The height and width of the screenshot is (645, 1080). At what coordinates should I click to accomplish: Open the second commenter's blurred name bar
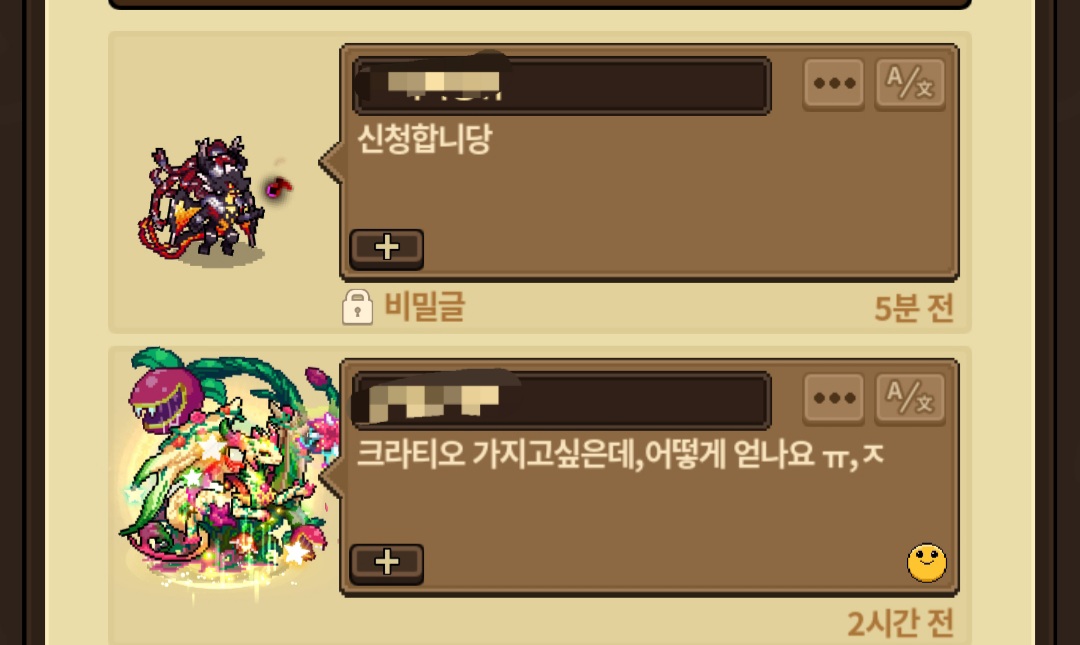561,400
